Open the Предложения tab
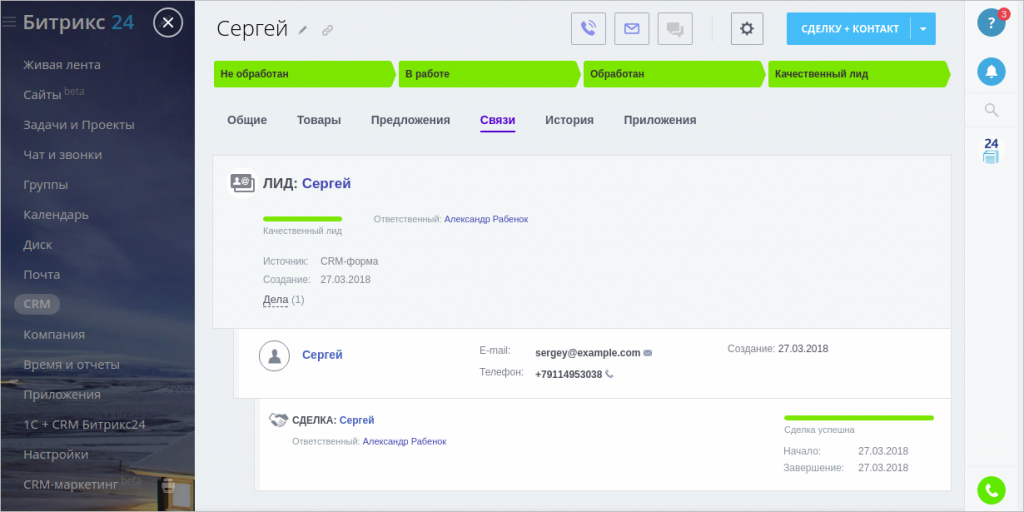The height and width of the screenshot is (512, 1024). pos(410,120)
